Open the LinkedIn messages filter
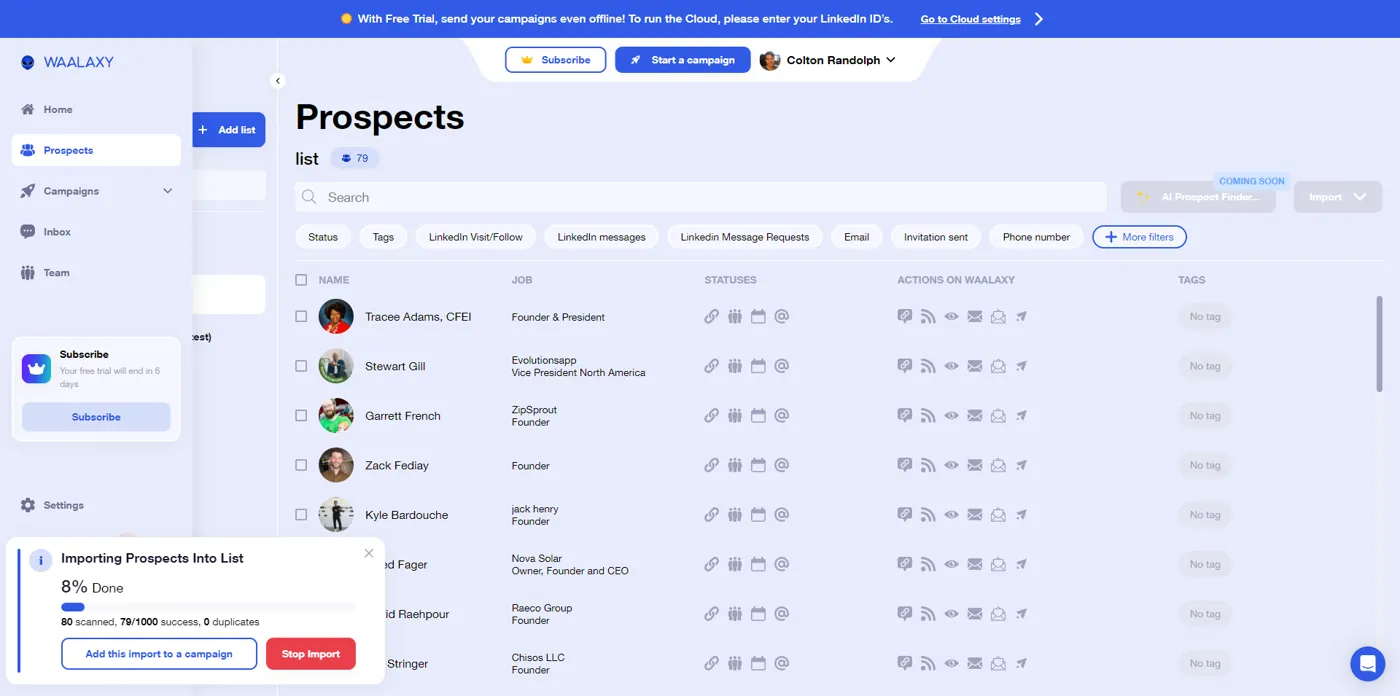The height and width of the screenshot is (696, 1400). tap(601, 237)
